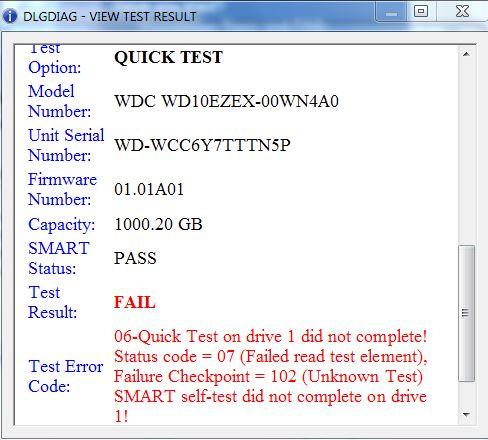The height and width of the screenshot is (440, 488).
Task: Close the DLGDIAG test result window
Action: click(462, 12)
